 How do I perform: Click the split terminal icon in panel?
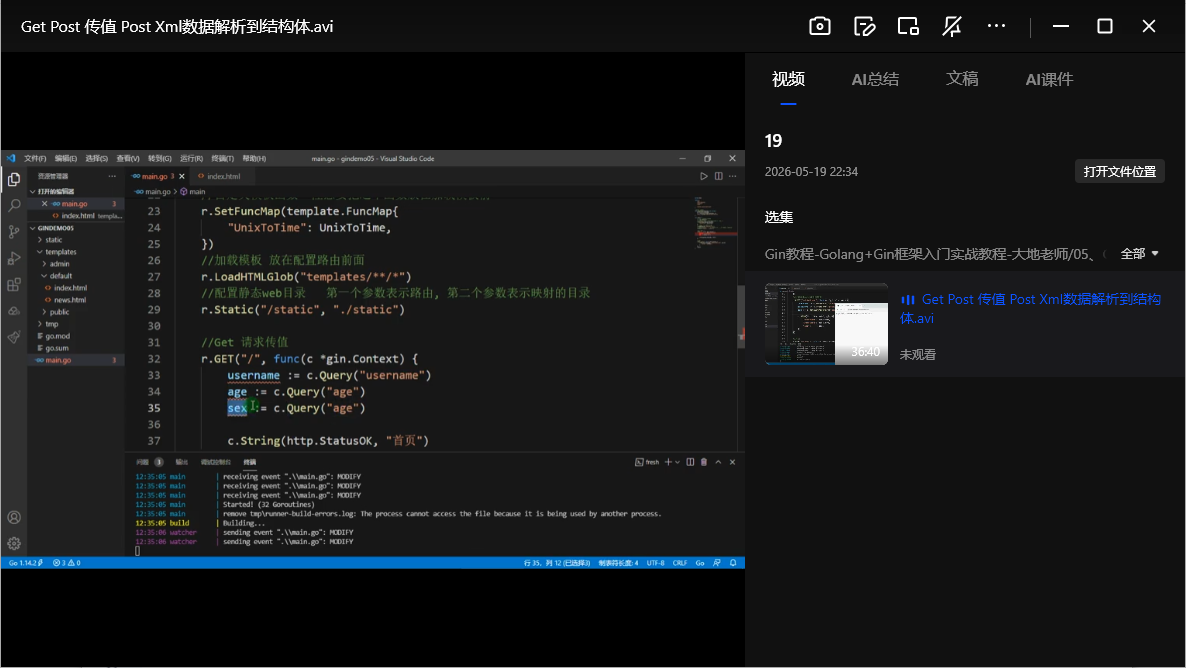pos(690,462)
